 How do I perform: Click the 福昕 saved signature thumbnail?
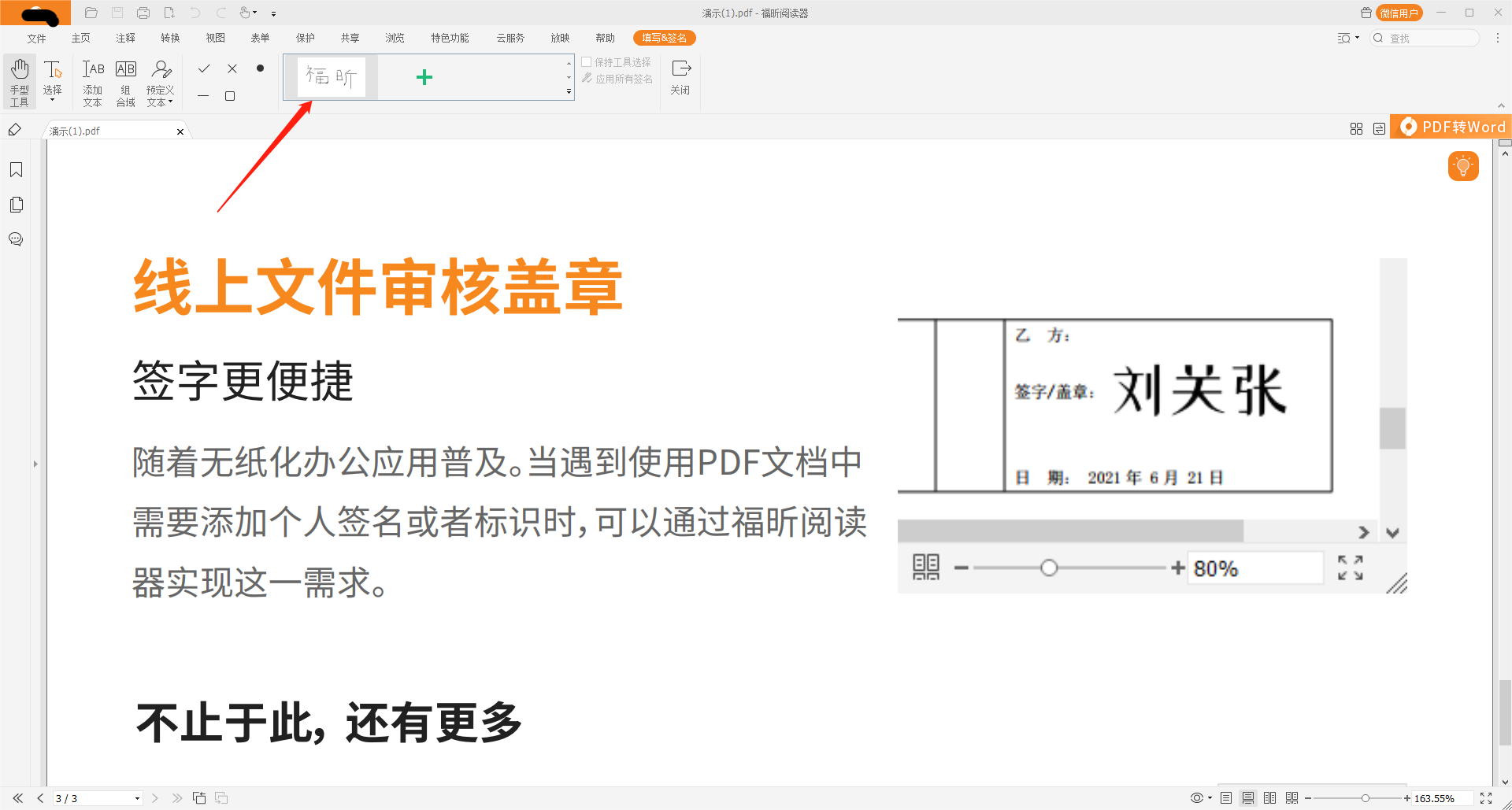tap(331, 76)
